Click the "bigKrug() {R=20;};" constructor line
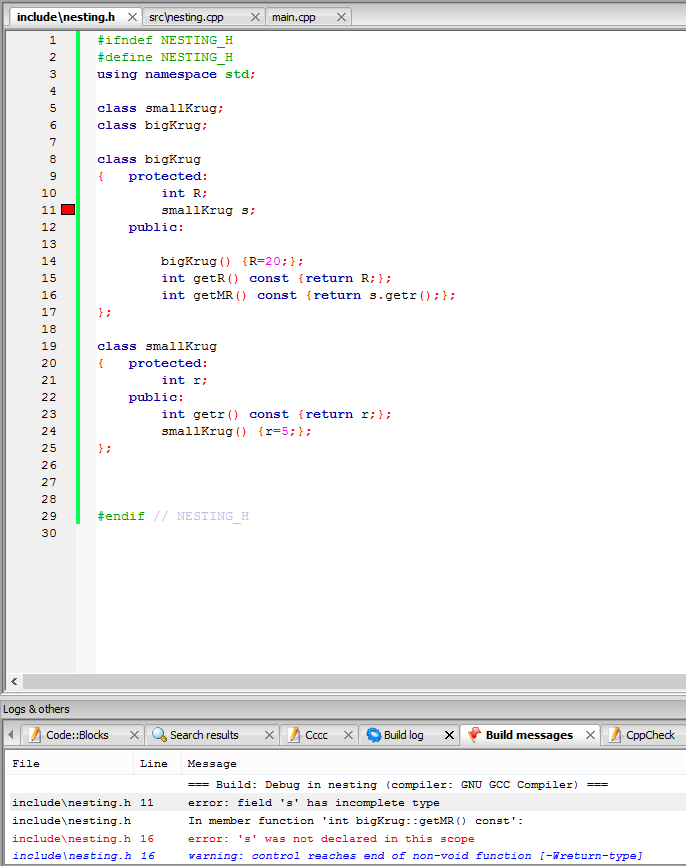This screenshot has width=686, height=866. (232, 261)
